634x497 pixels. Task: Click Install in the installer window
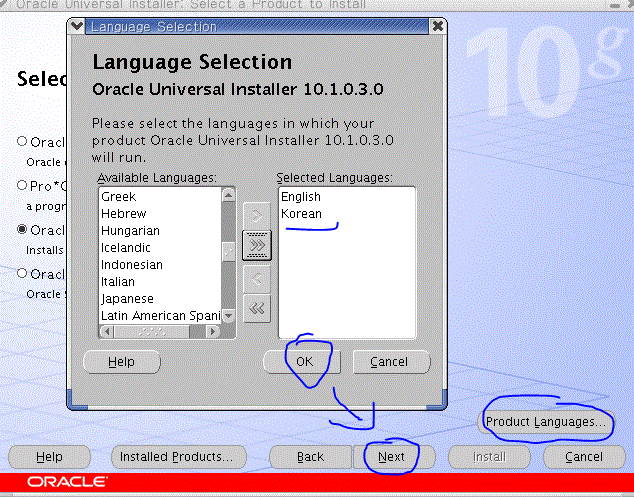tap(489, 457)
